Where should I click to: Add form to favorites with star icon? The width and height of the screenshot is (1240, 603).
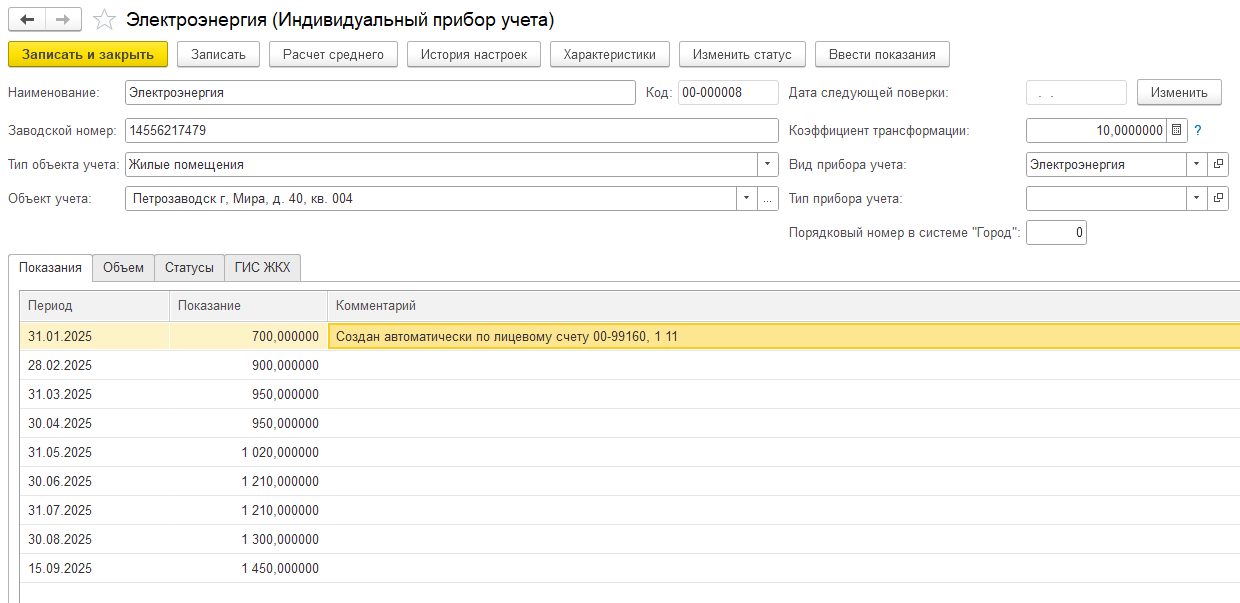[103, 20]
